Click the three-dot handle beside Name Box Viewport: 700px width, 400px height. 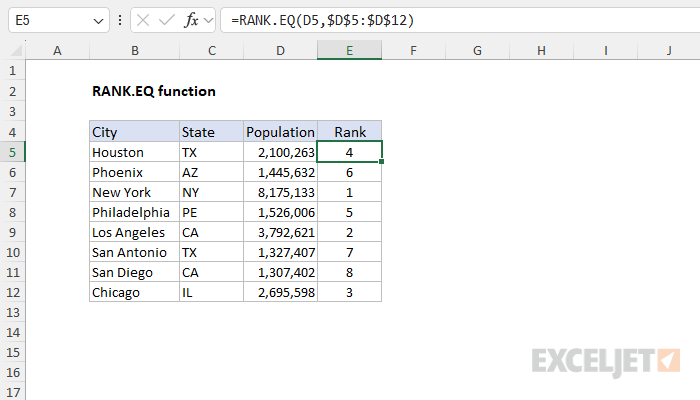(x=120, y=20)
